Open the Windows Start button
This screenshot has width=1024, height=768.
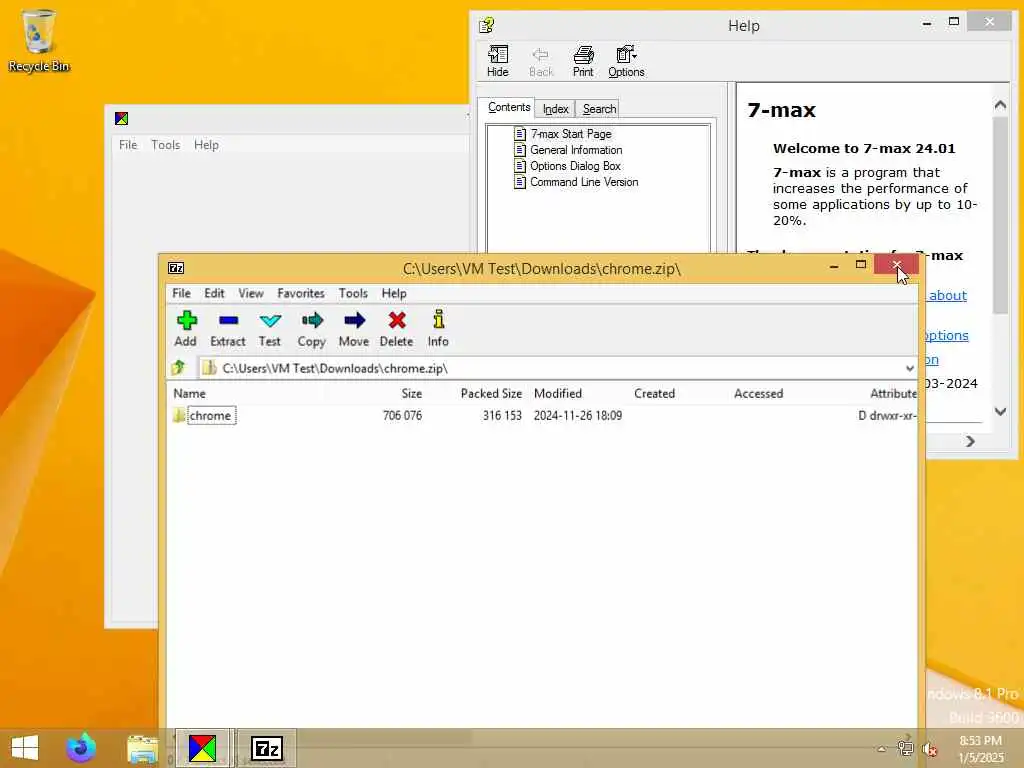pyautogui.click(x=25, y=748)
